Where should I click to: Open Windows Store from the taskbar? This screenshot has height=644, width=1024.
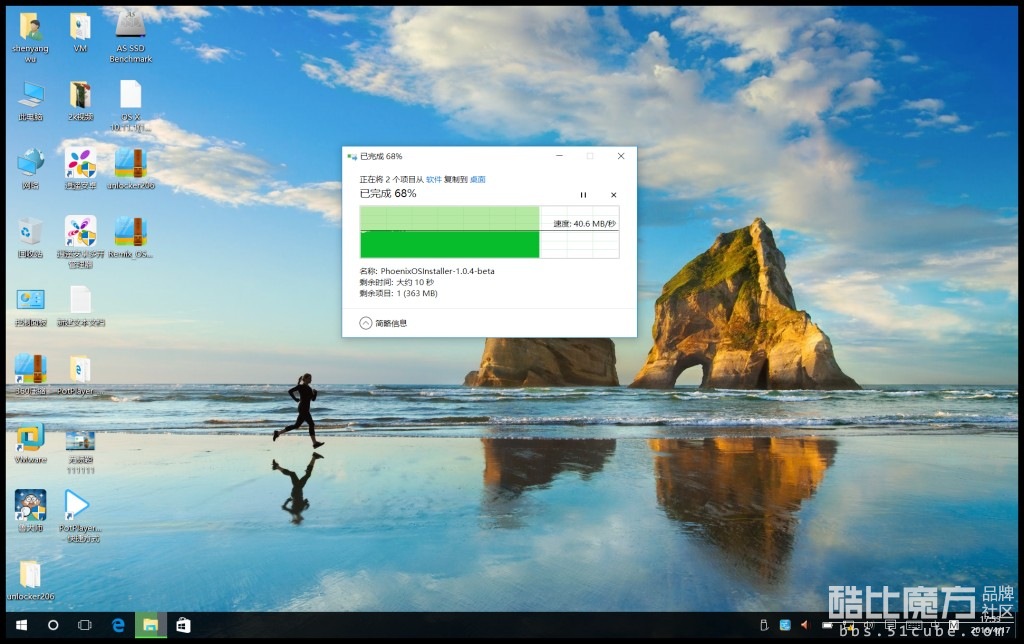pos(183,625)
